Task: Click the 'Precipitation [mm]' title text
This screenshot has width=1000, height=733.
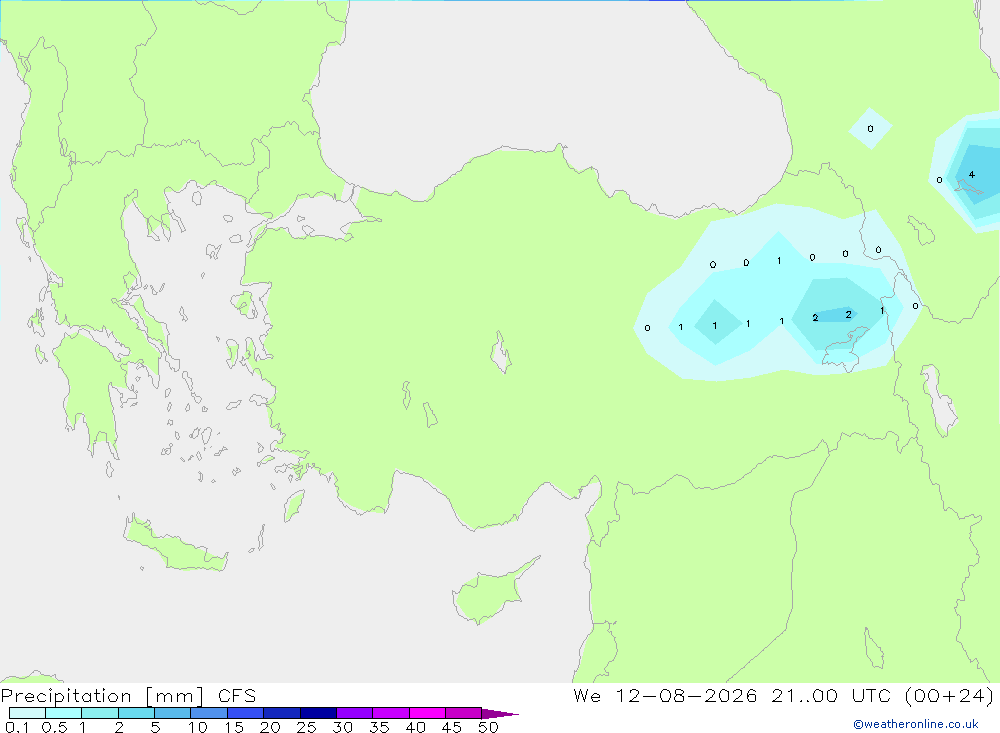Action: click(x=102, y=696)
